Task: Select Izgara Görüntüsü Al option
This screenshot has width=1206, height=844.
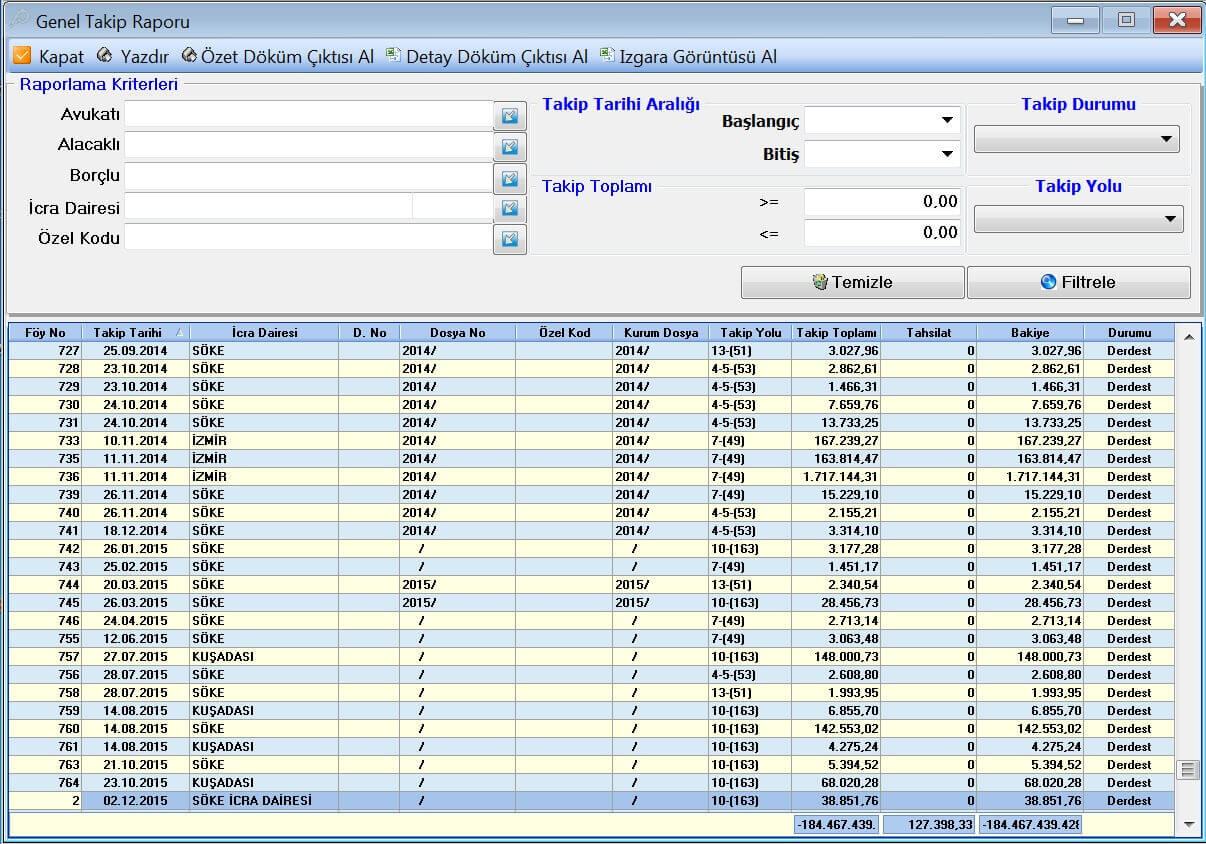Action: click(688, 57)
